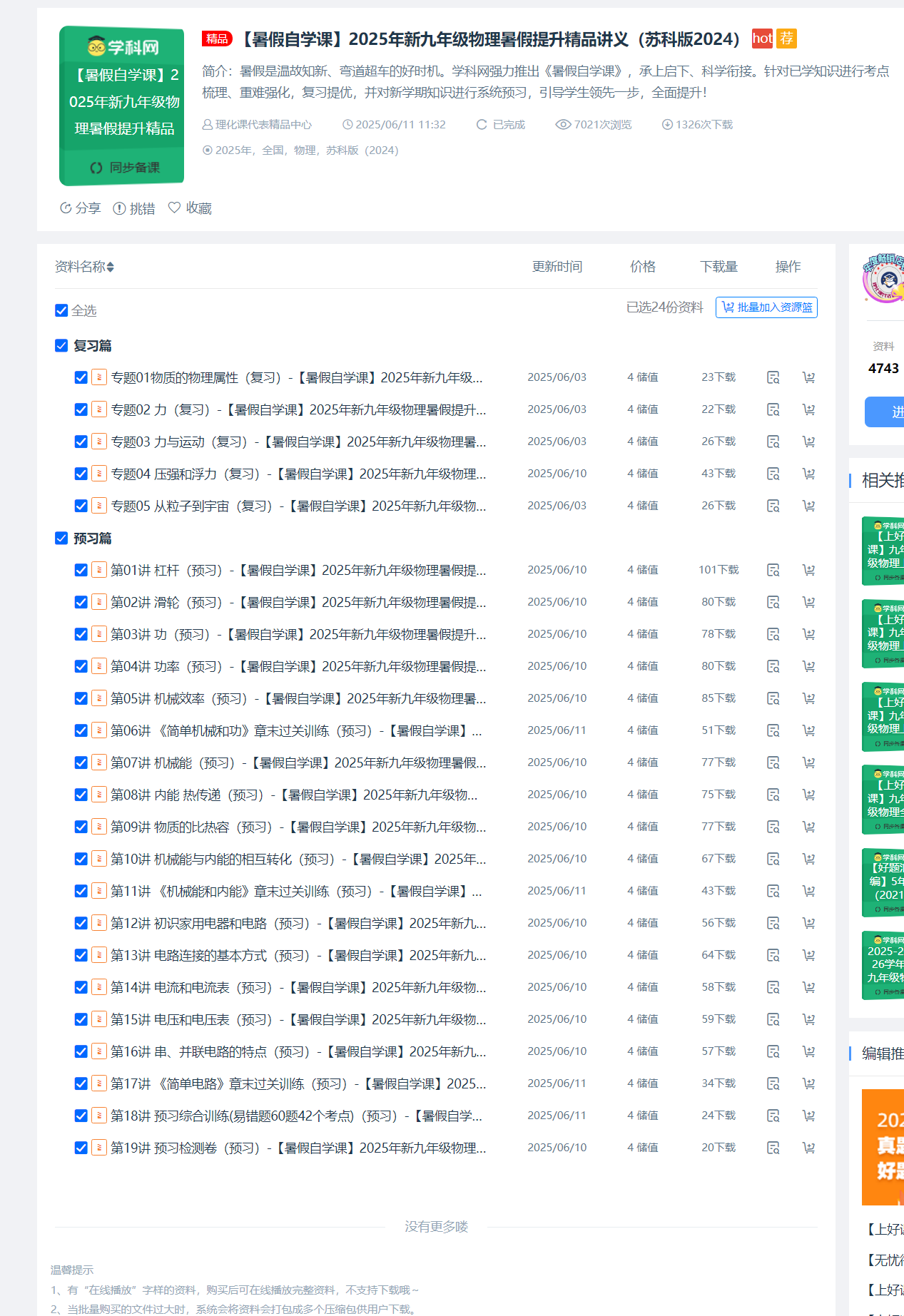The height and width of the screenshot is (1316, 904).
Task: Click the 分享 share icon
Action: [x=66, y=208]
